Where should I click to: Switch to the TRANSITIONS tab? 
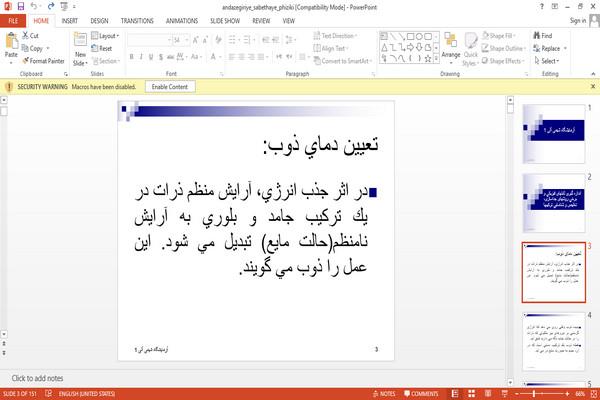coord(137,21)
